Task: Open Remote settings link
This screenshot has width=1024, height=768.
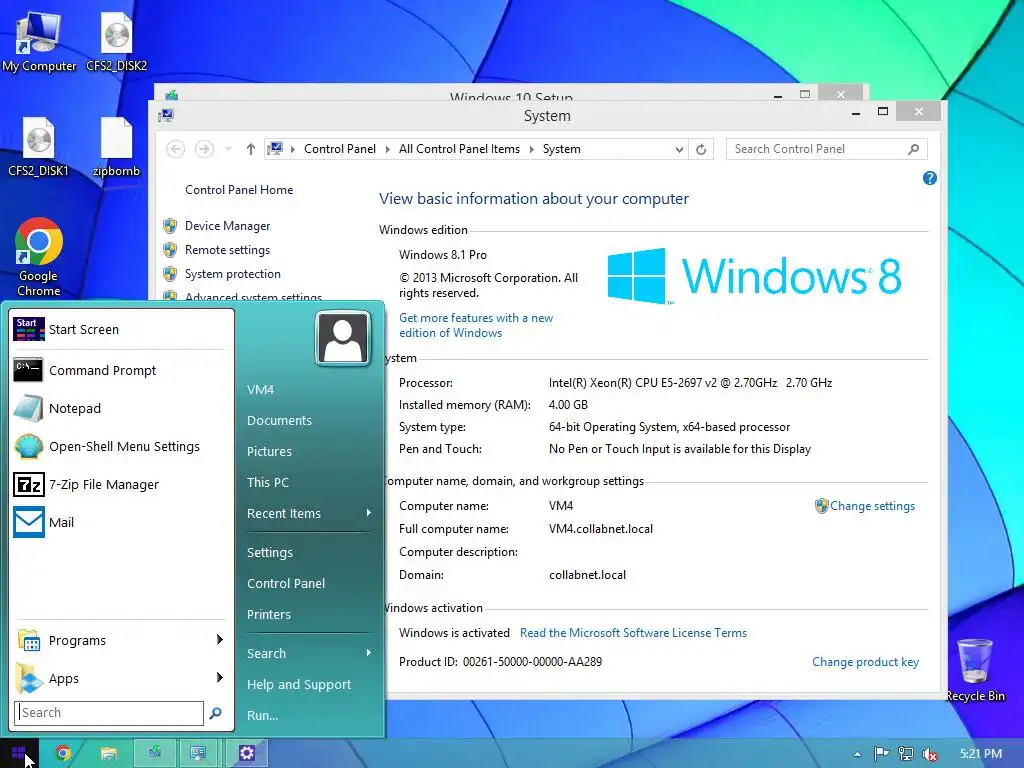Action: click(227, 250)
